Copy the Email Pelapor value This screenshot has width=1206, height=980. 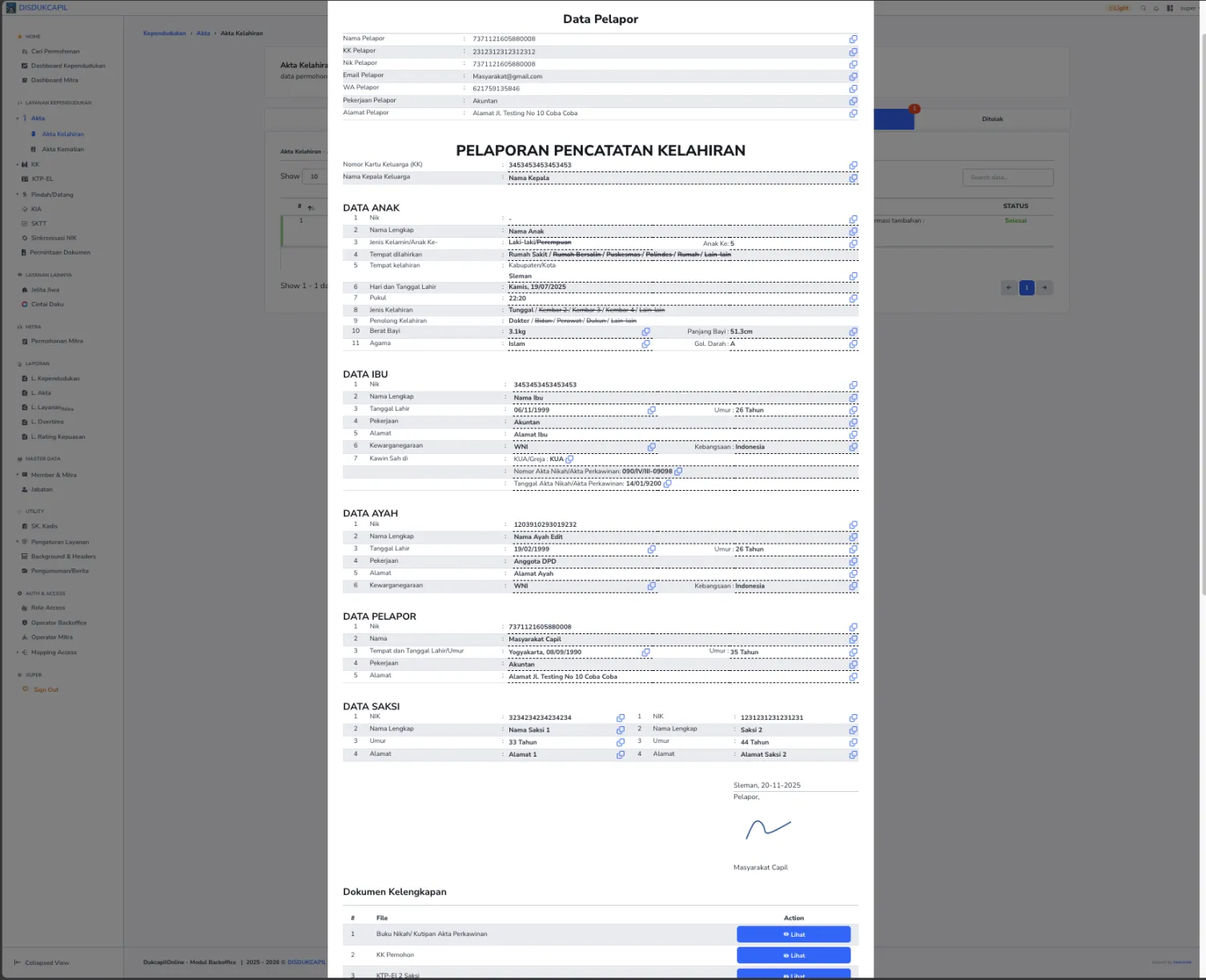coord(853,77)
